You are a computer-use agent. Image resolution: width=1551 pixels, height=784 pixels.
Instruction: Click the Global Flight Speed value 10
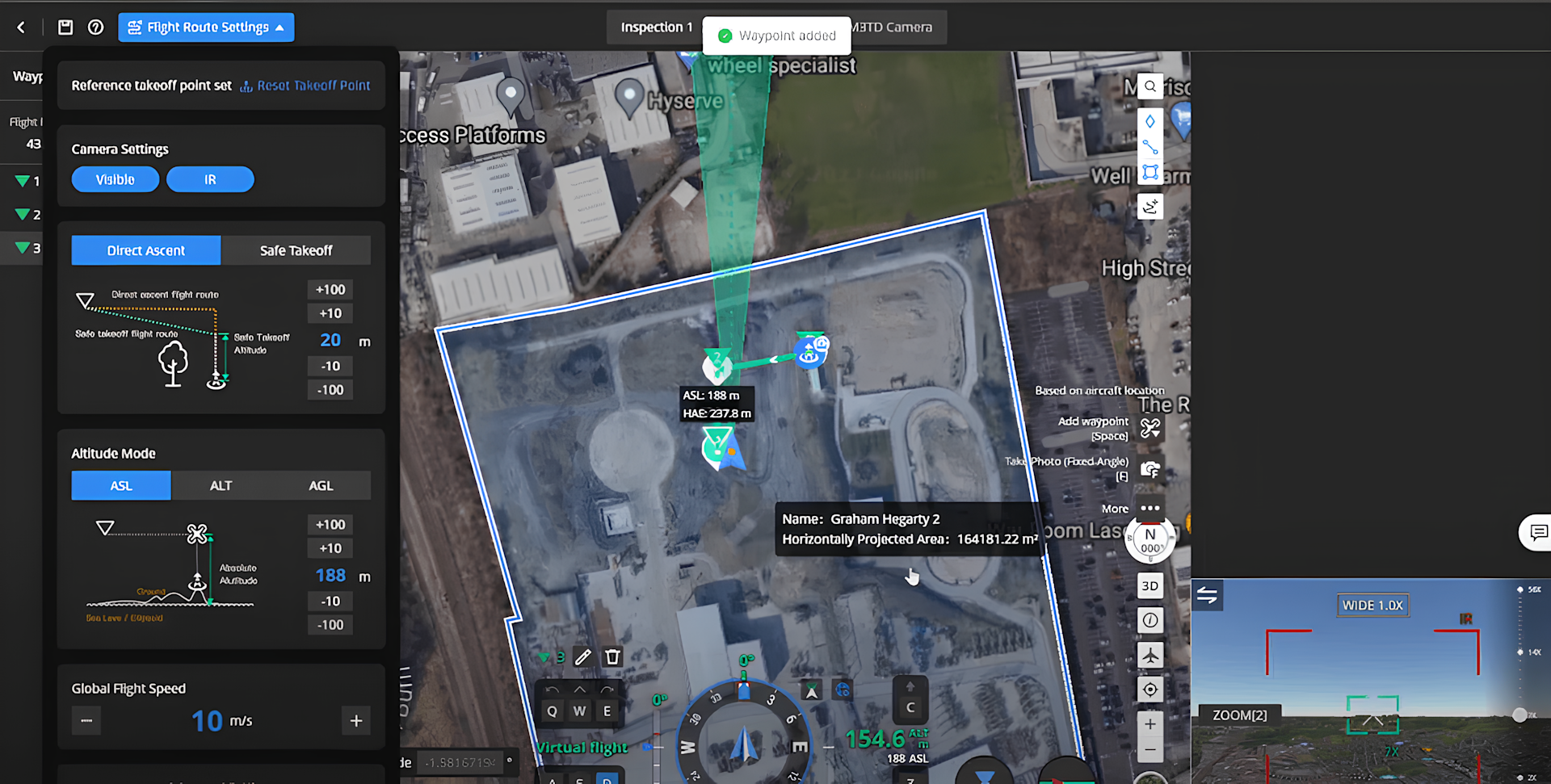tap(207, 720)
